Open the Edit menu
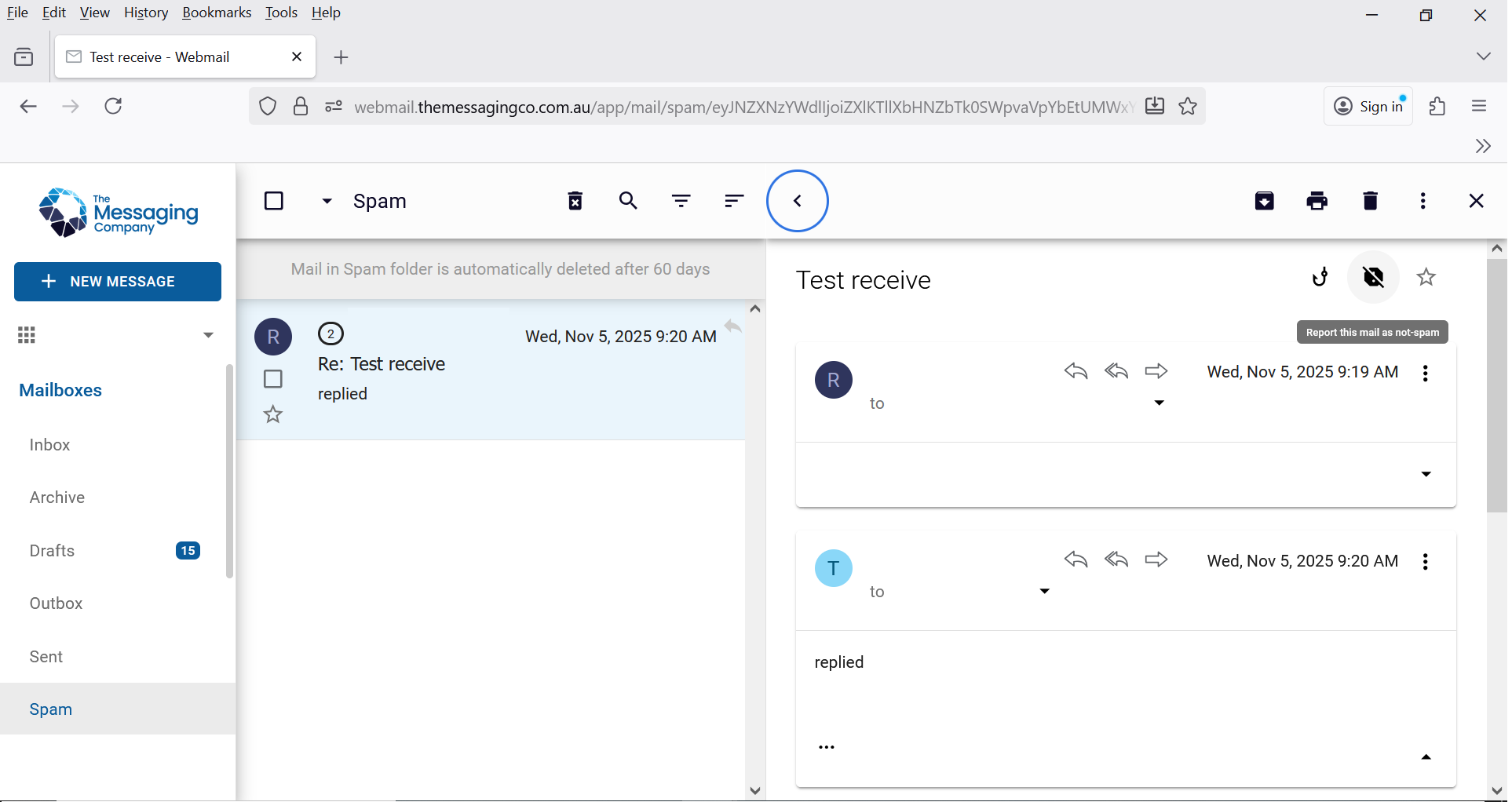This screenshot has height=802, width=1512. 54,13
